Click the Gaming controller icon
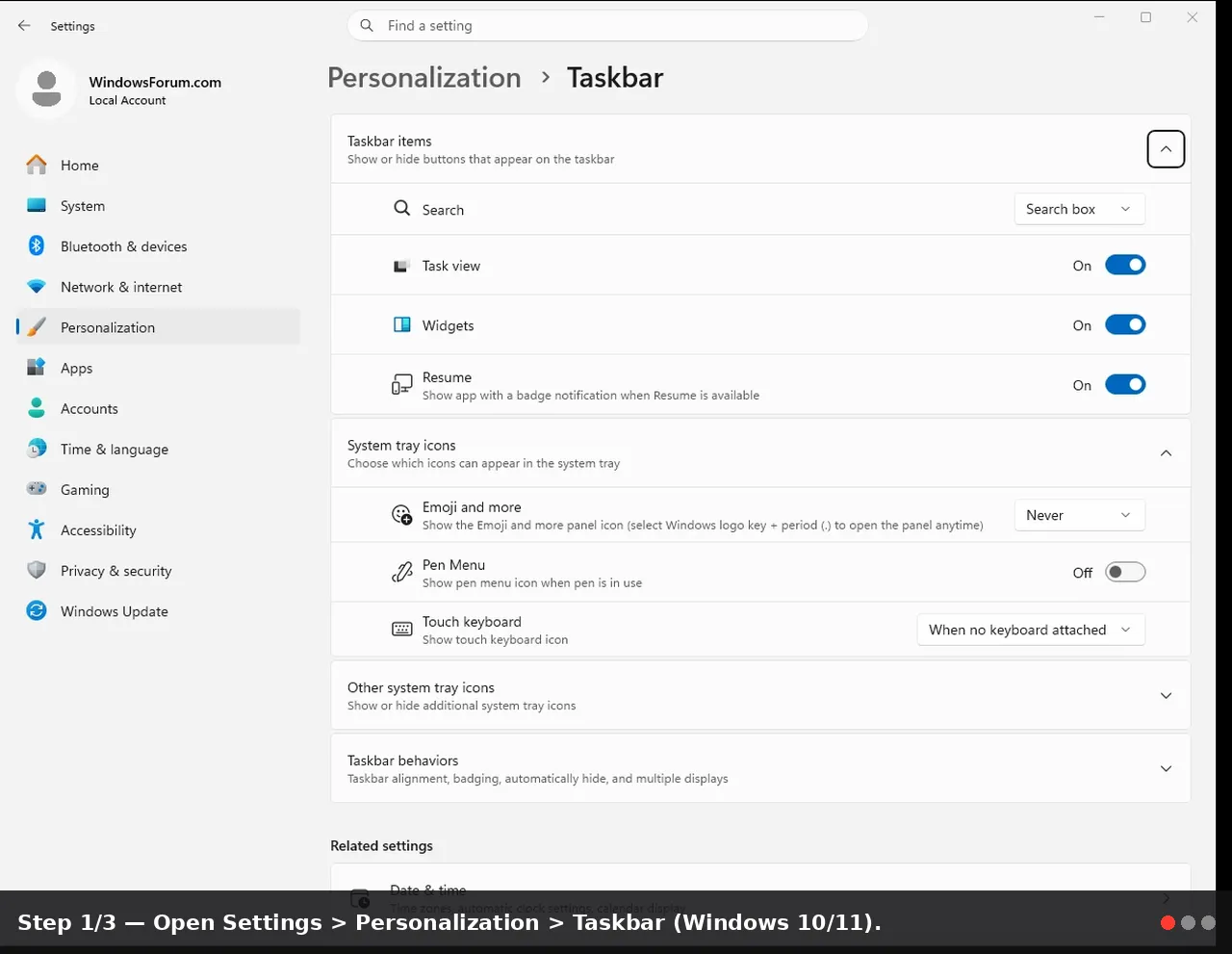The image size is (1232, 954). click(x=37, y=489)
